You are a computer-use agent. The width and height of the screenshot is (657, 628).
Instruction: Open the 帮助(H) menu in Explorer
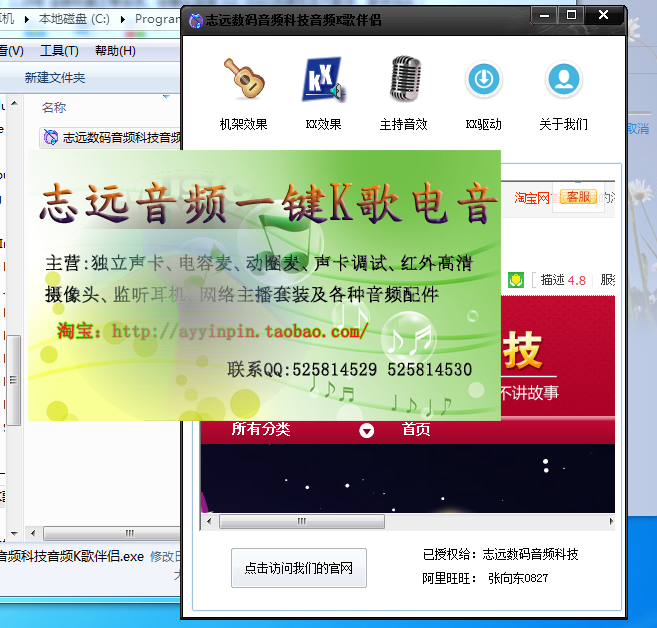115,51
